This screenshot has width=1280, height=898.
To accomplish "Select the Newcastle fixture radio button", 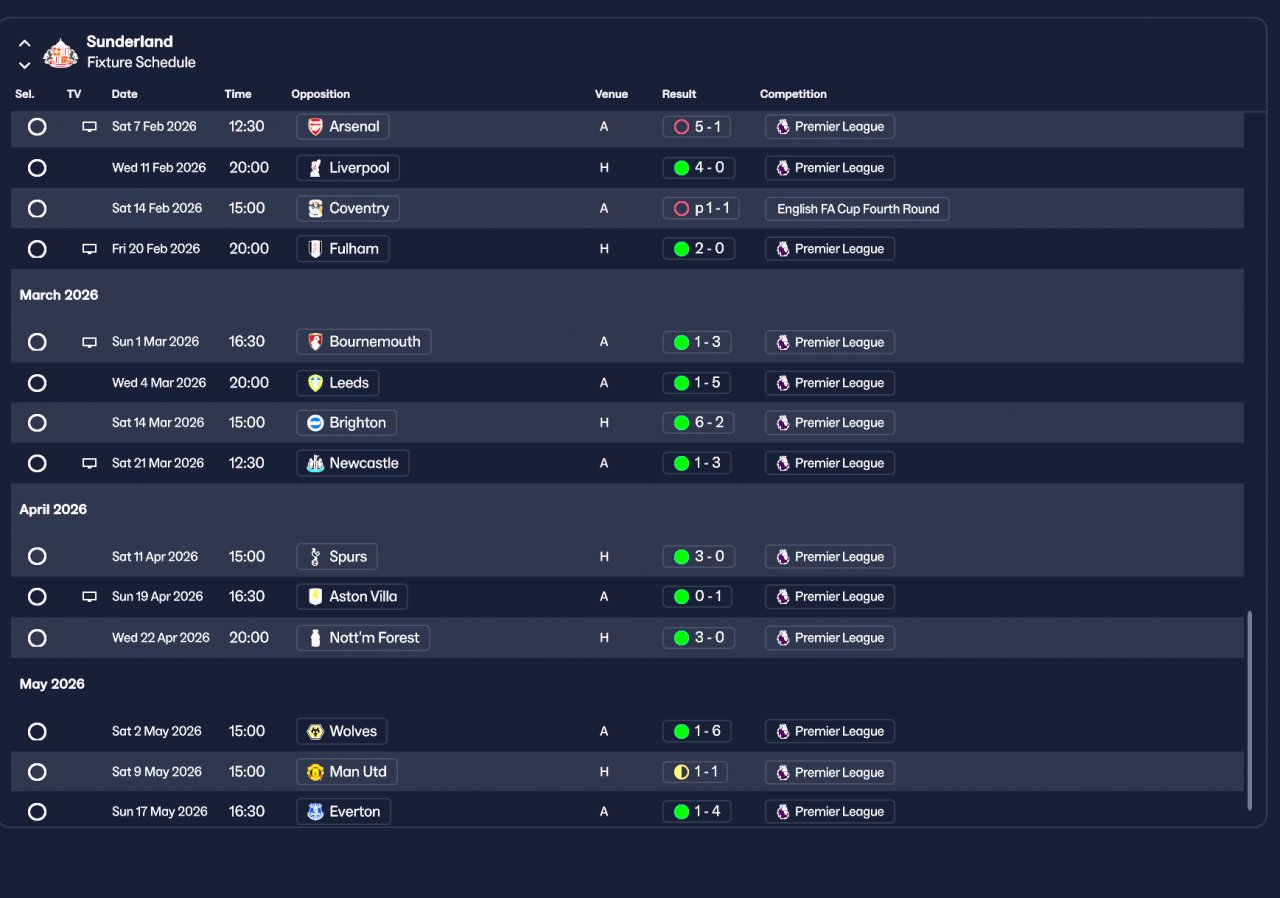I will [x=37, y=463].
